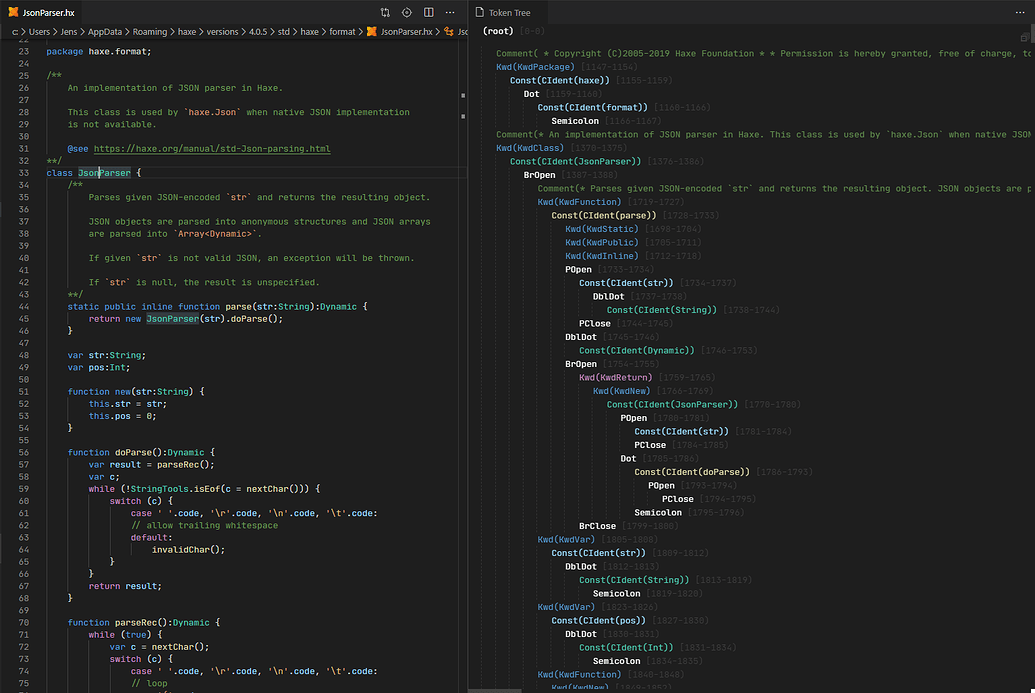Image resolution: width=1035 pixels, height=693 pixels.
Task: Open the haxe.org std-Json-parsing manual link
Action: [x=211, y=149]
